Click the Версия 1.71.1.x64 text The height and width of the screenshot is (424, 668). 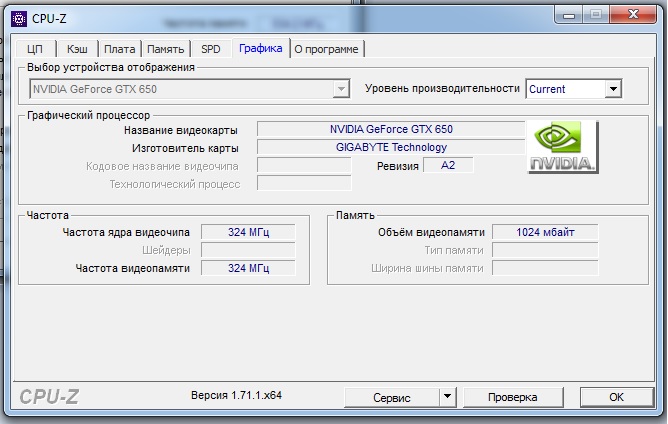(x=236, y=395)
